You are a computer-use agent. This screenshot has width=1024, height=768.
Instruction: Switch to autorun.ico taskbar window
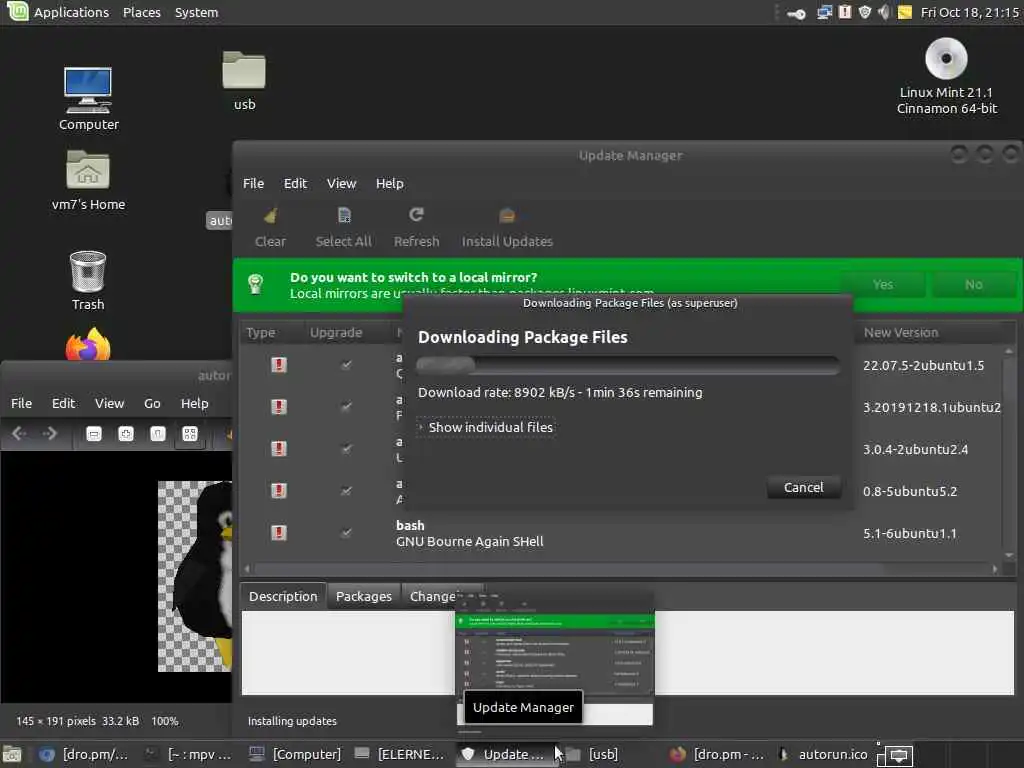coord(824,754)
